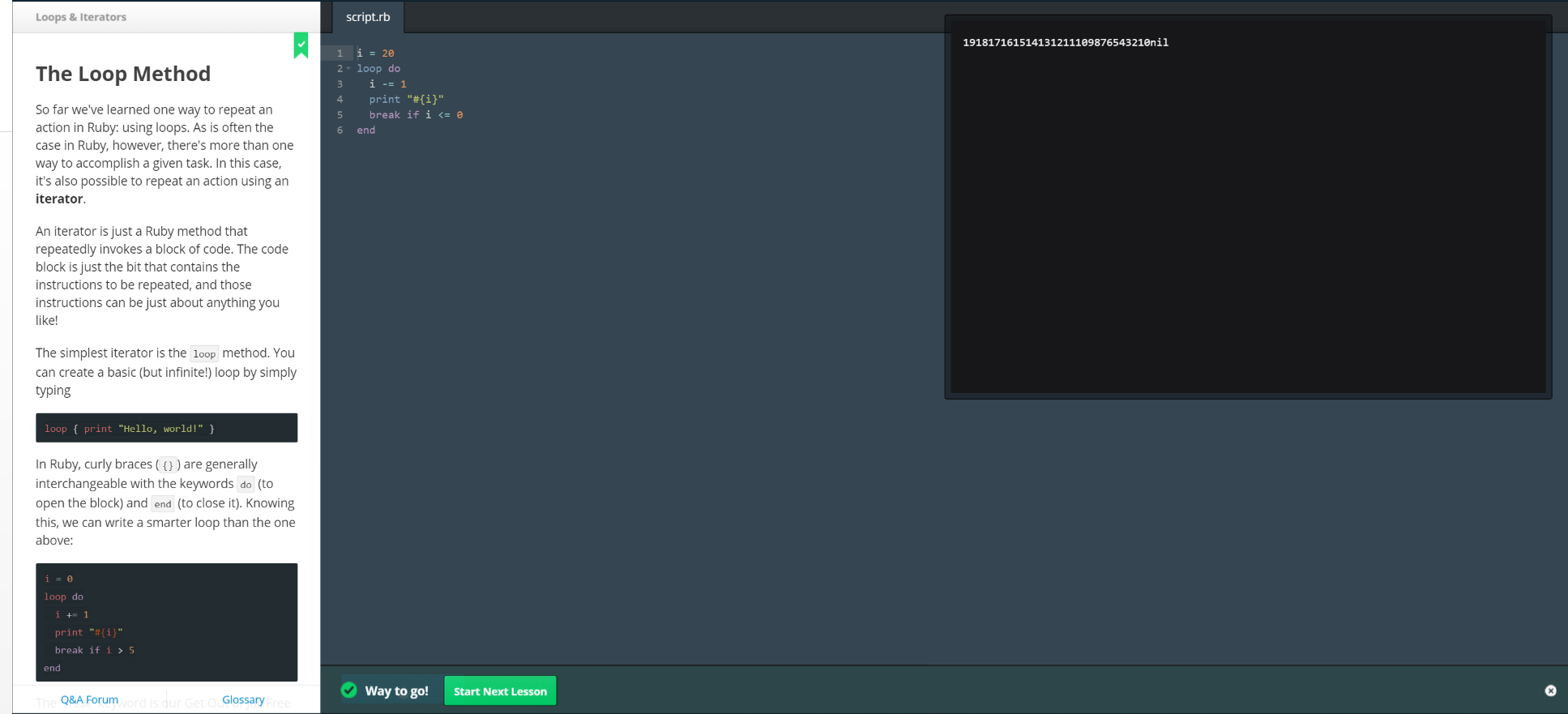The width and height of the screenshot is (1568, 714).
Task: Open the Loops & Iterators section header
Action: (81, 17)
